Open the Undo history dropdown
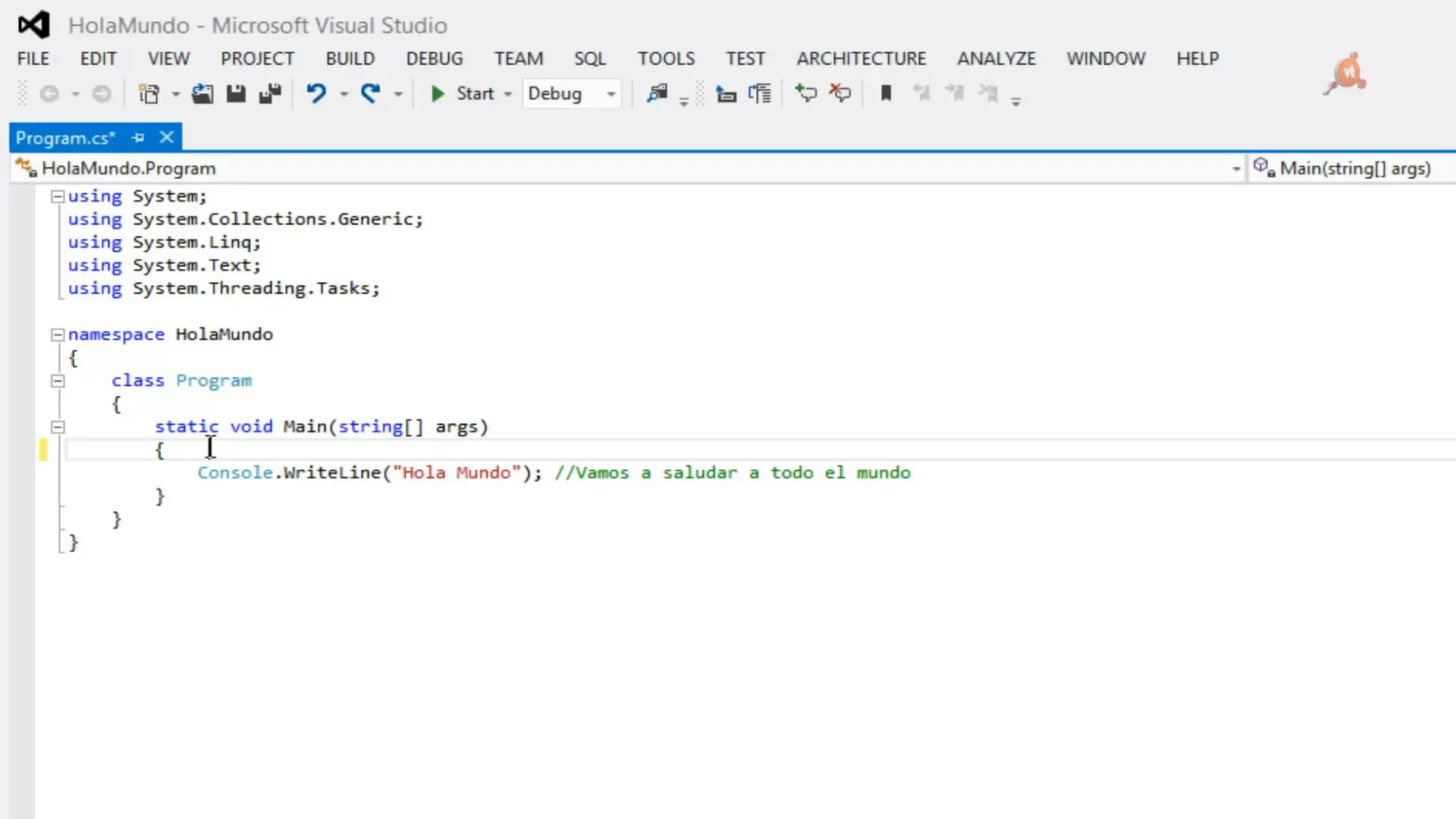This screenshot has width=1456, height=819. (x=344, y=94)
